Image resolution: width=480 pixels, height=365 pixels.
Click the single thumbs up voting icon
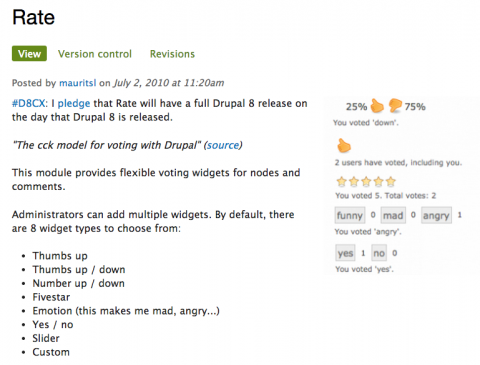click(344, 146)
